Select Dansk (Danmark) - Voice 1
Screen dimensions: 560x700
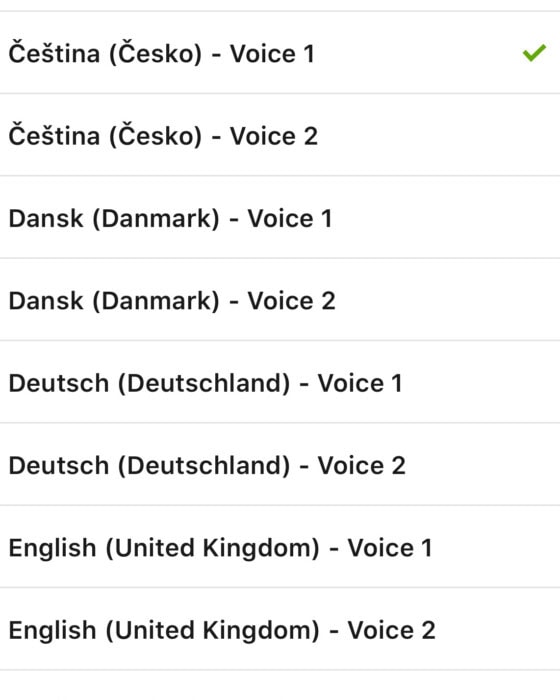point(280,217)
